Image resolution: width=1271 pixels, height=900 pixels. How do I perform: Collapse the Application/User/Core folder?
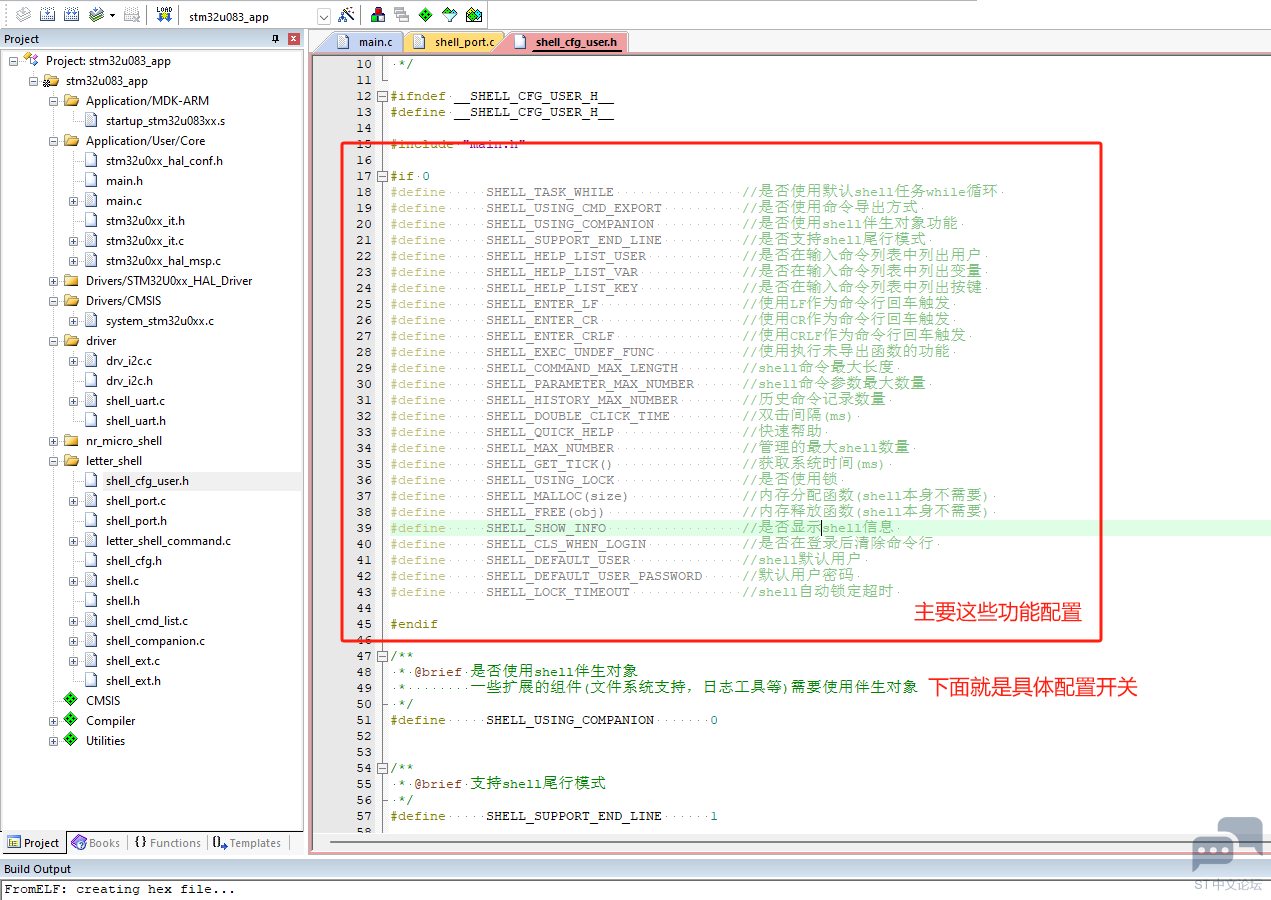pos(53,141)
